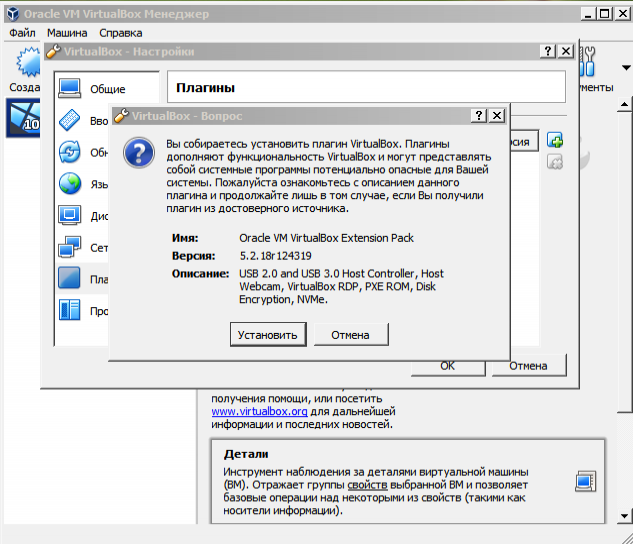The image size is (633, 544).
Task: Click Установить to install the extension pack
Action: [x=268, y=335]
